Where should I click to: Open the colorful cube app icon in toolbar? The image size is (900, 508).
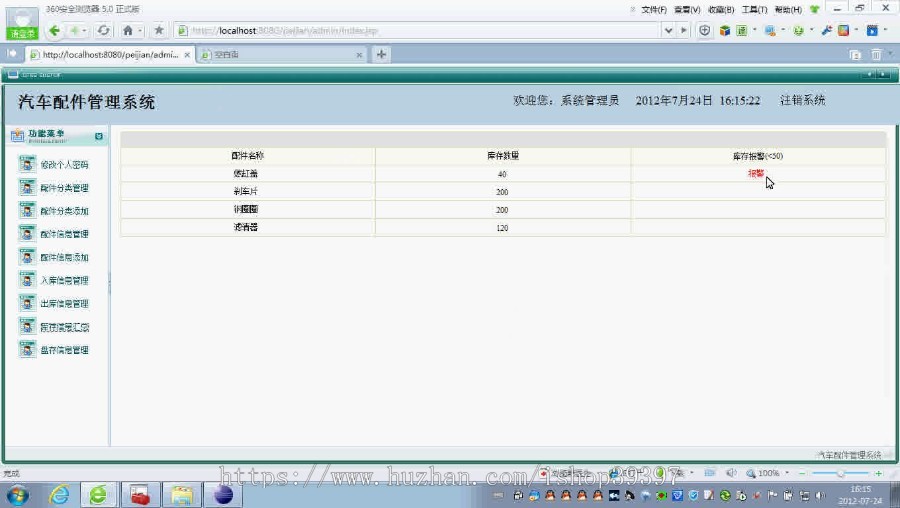coord(725,30)
